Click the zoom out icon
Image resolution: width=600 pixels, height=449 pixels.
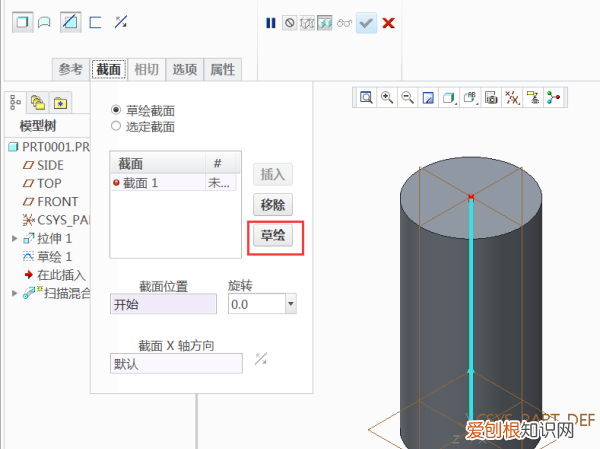point(408,97)
